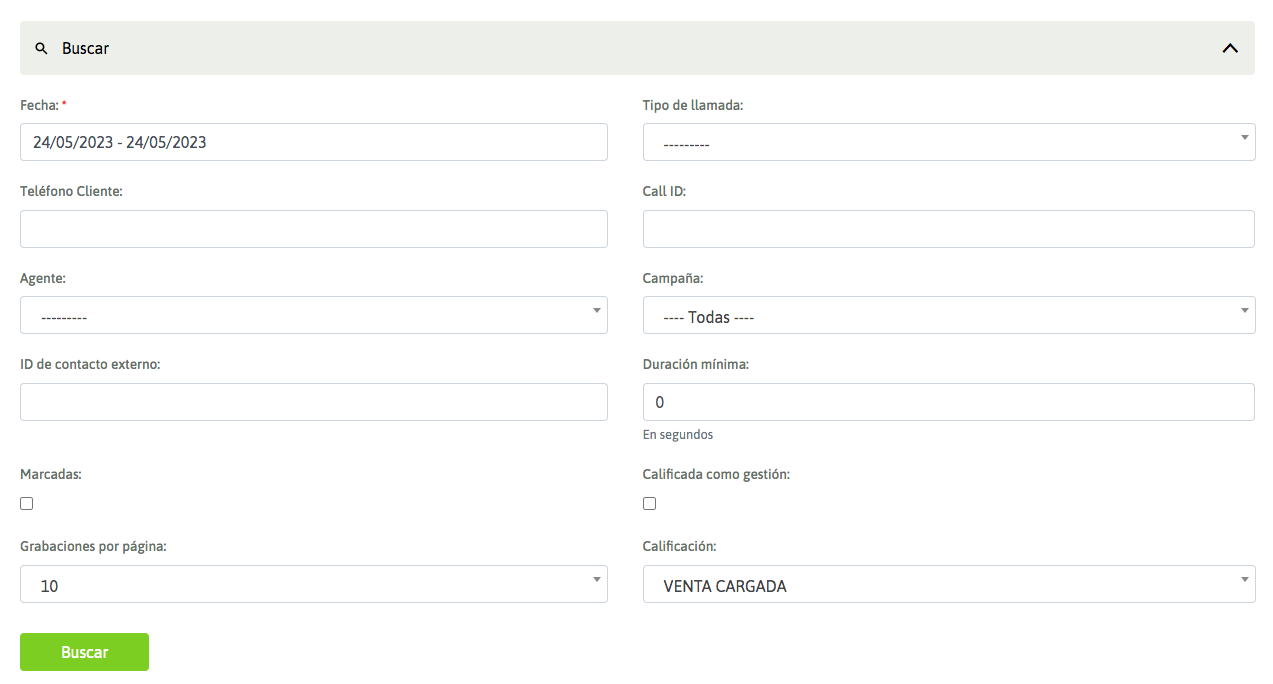Click into the Call ID field

pyautogui.click(x=948, y=229)
